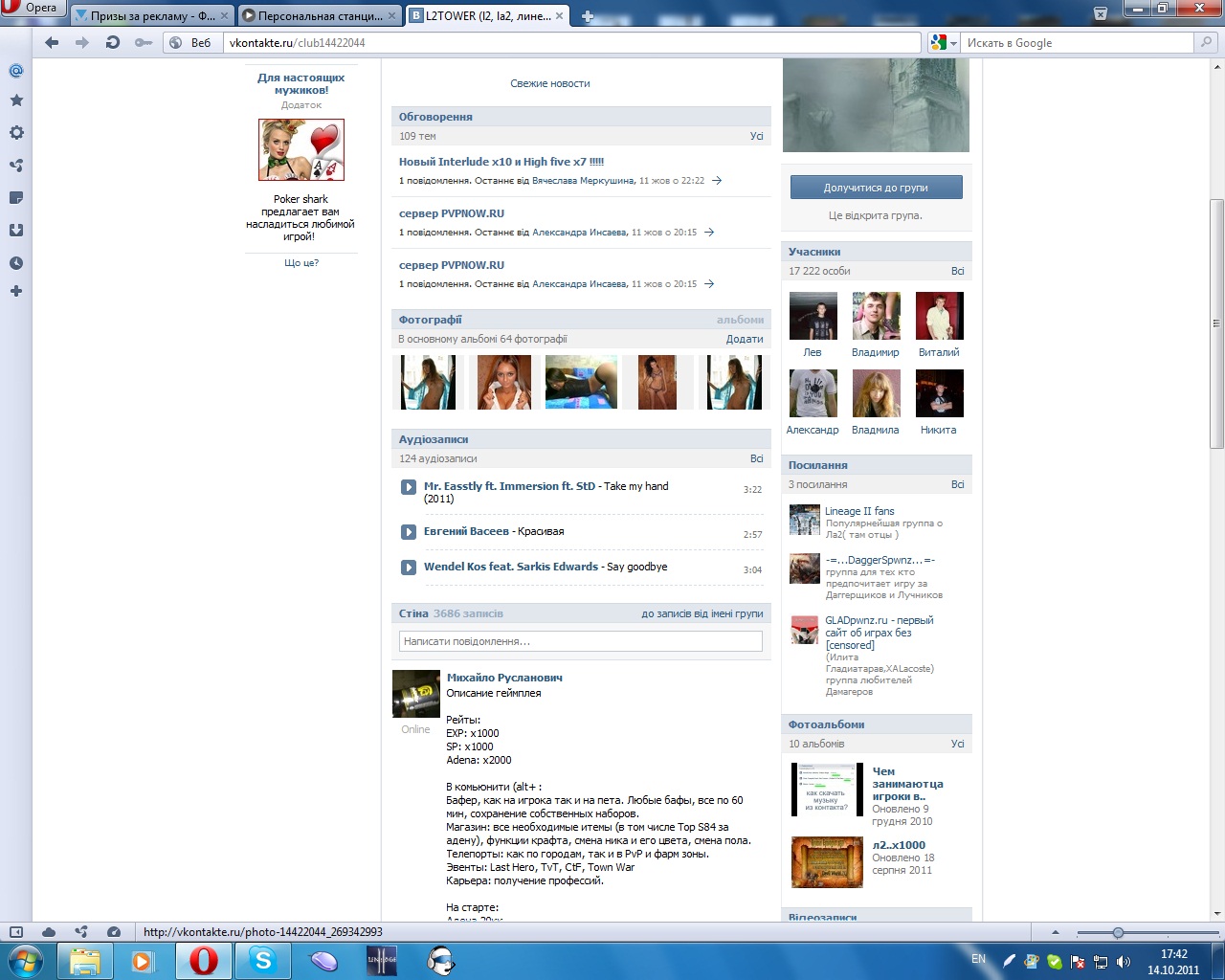The width and height of the screenshot is (1225, 980).
Task: Click the Poker shark ad image
Action: [x=301, y=150]
